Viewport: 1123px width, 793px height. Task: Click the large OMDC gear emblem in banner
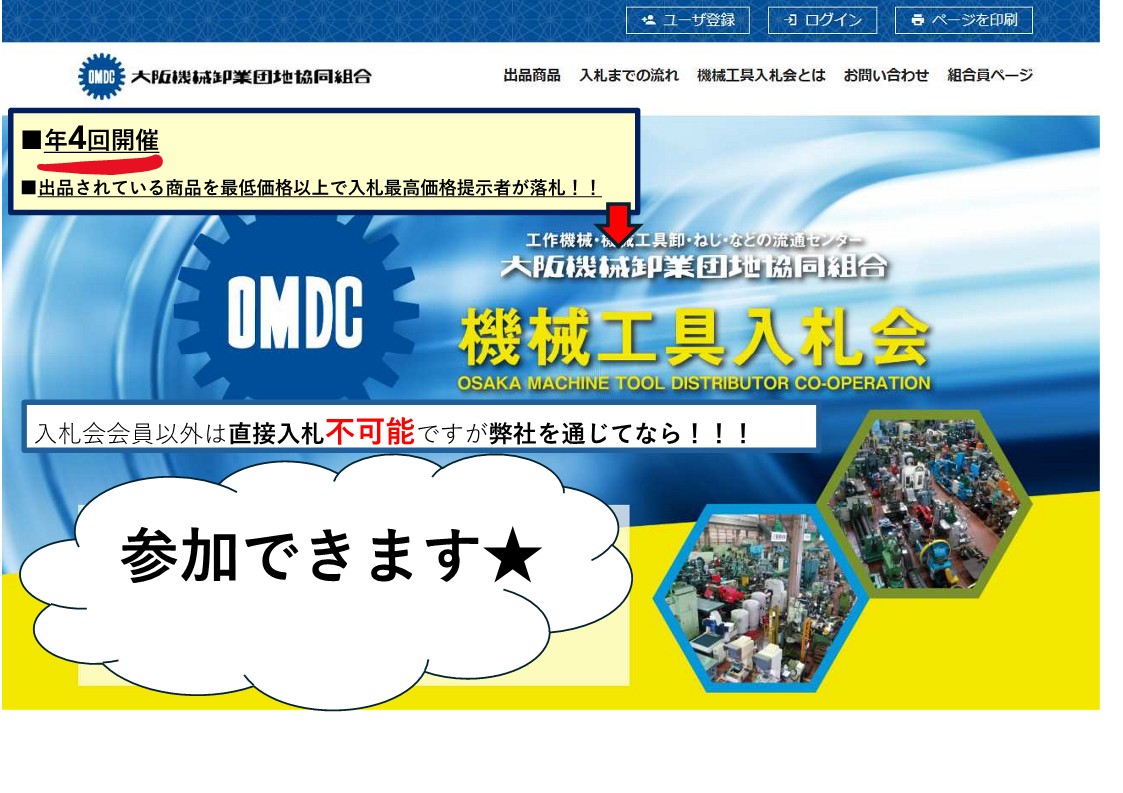click(x=295, y=308)
